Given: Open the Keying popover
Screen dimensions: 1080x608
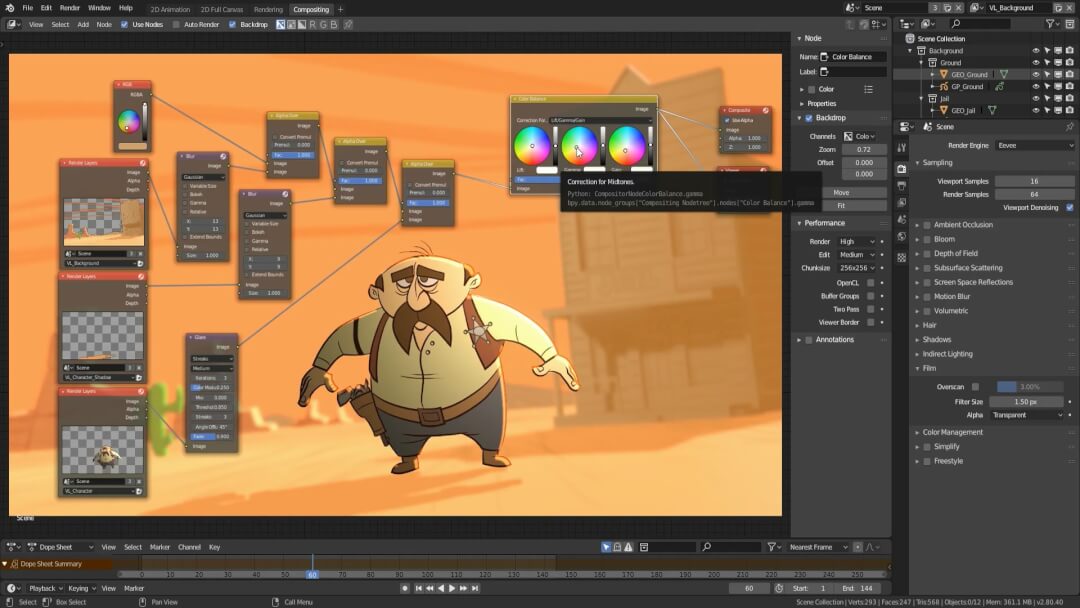Looking at the screenshot, I should pos(81,589).
